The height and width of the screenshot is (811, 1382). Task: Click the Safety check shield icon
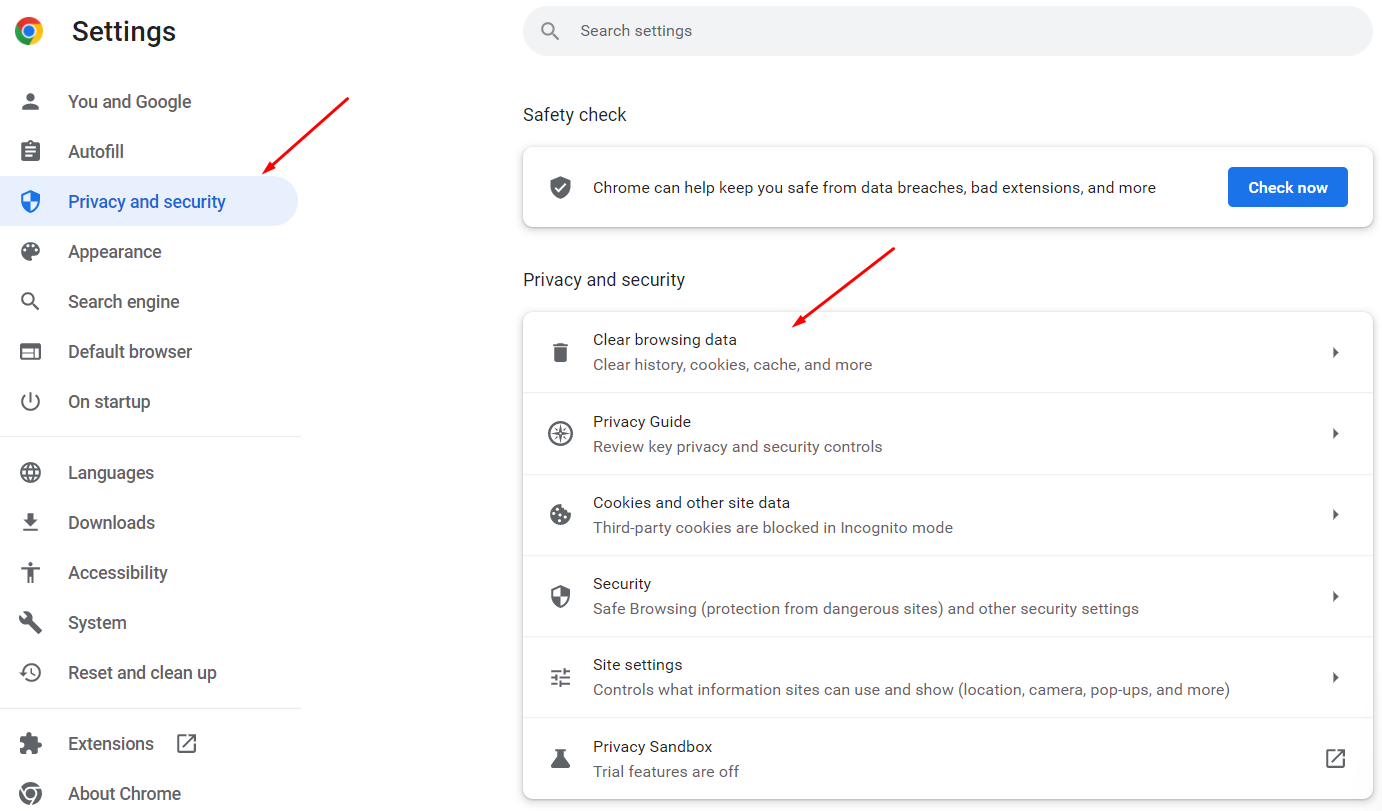[559, 187]
